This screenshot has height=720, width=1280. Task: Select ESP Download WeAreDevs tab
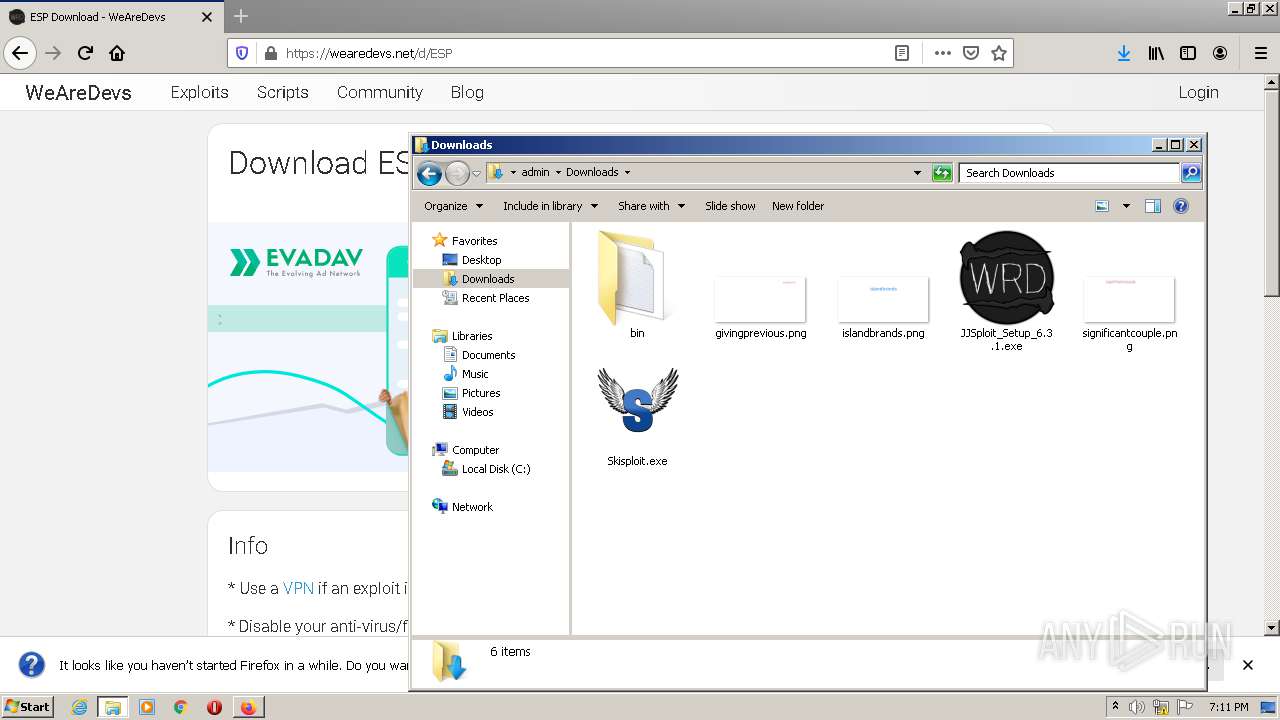110,17
